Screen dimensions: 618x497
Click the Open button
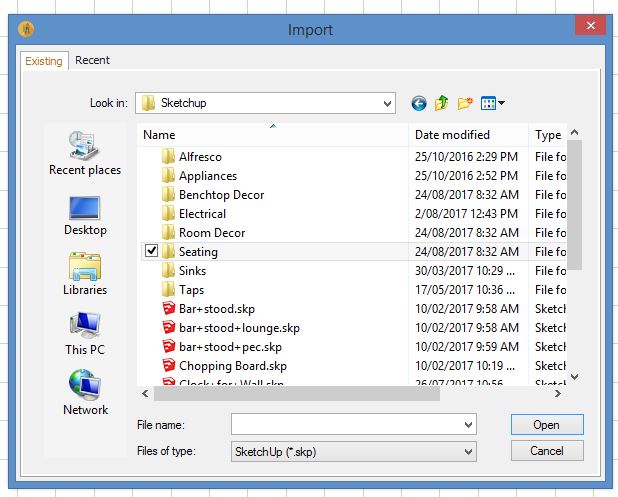[546, 425]
